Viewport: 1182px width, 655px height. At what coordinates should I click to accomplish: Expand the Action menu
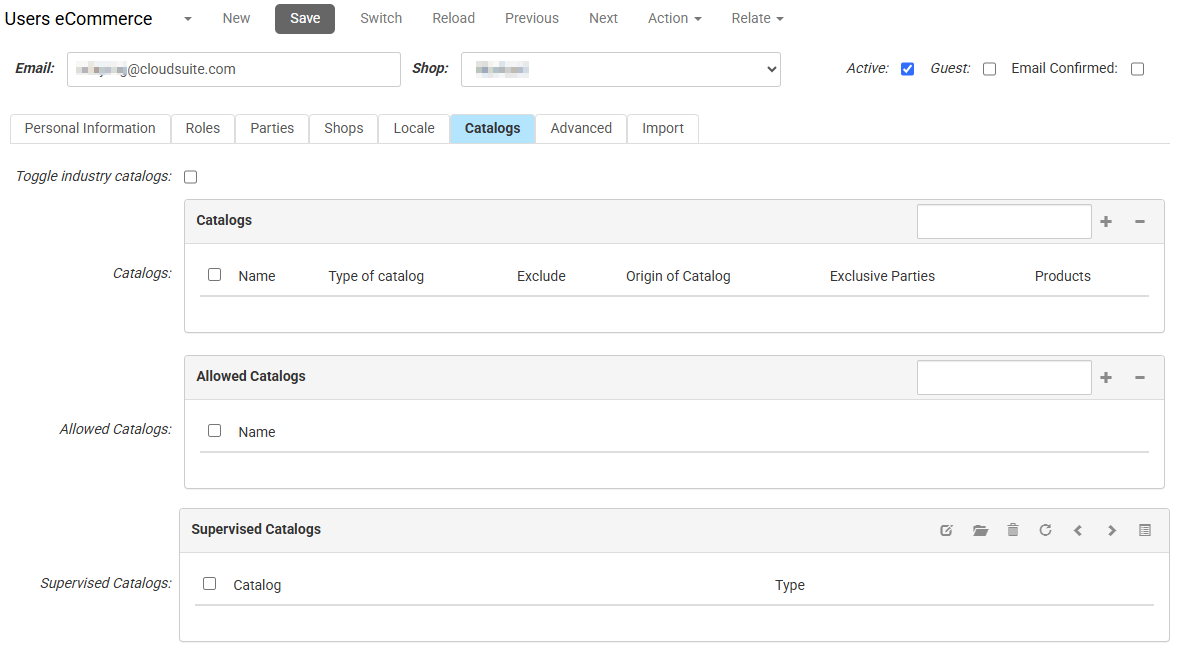(x=674, y=18)
